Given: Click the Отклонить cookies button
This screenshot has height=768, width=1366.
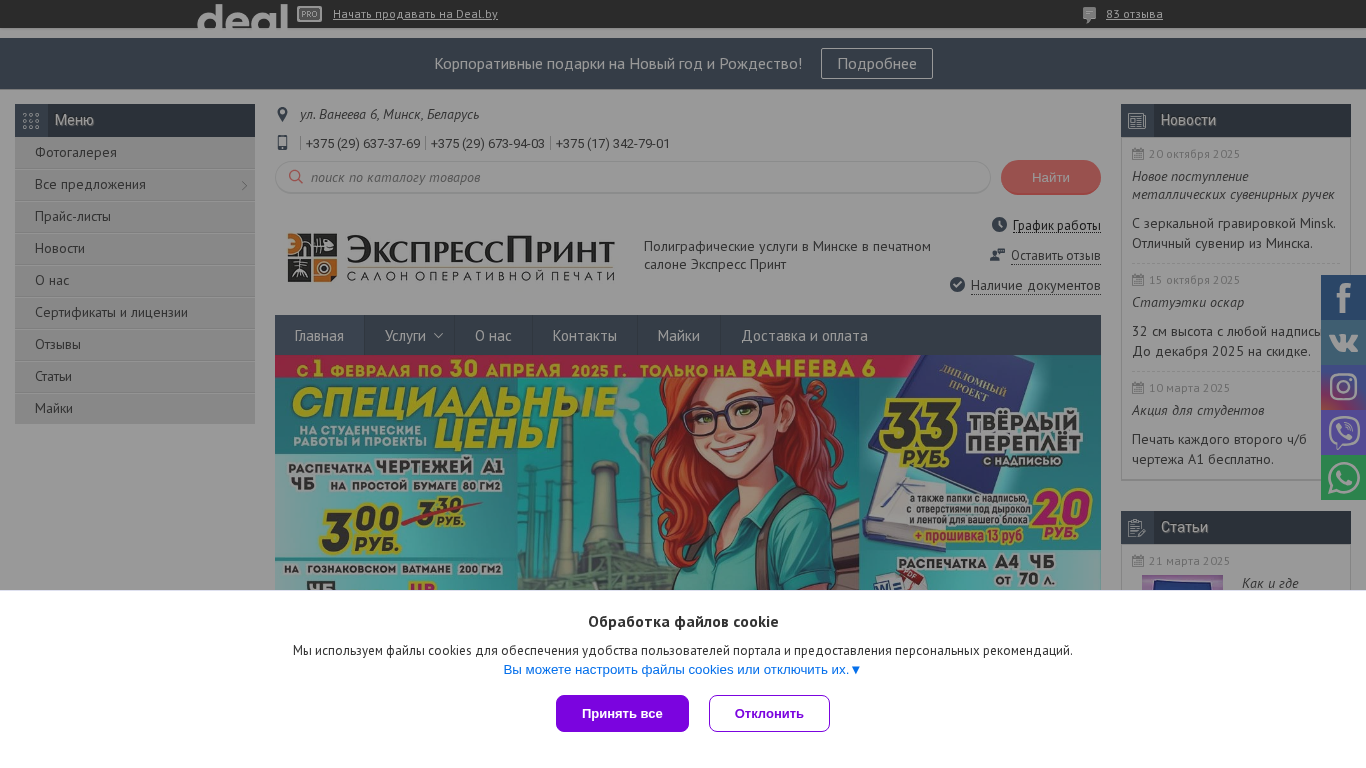Looking at the screenshot, I should (769, 713).
